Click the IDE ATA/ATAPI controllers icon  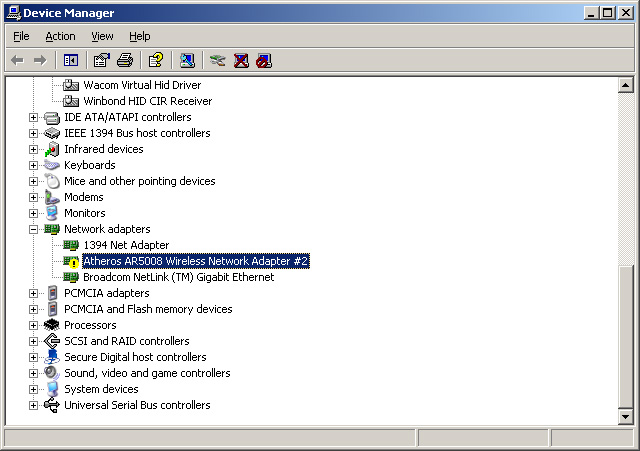click(52, 118)
